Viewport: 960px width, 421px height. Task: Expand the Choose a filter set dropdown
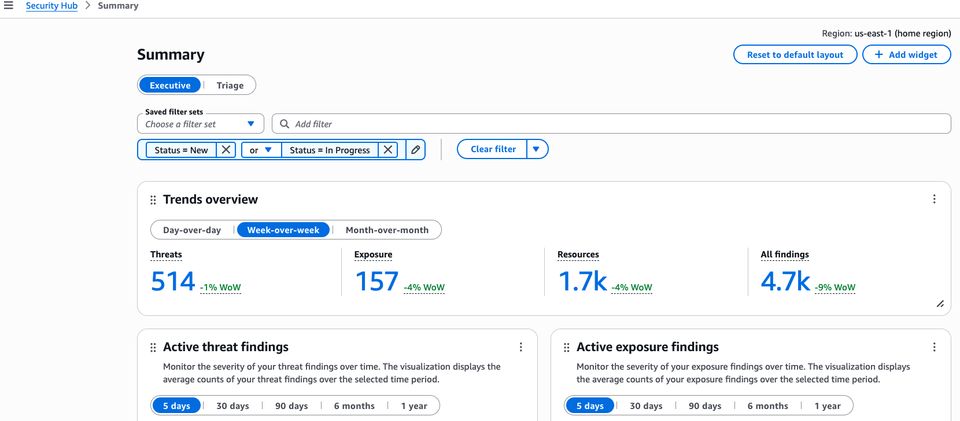click(x=201, y=124)
